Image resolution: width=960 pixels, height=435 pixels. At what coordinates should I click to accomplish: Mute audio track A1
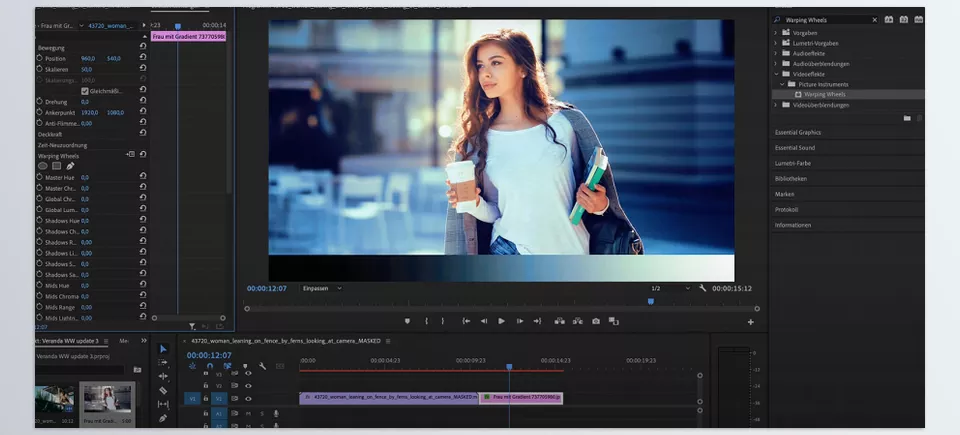[x=248, y=414]
